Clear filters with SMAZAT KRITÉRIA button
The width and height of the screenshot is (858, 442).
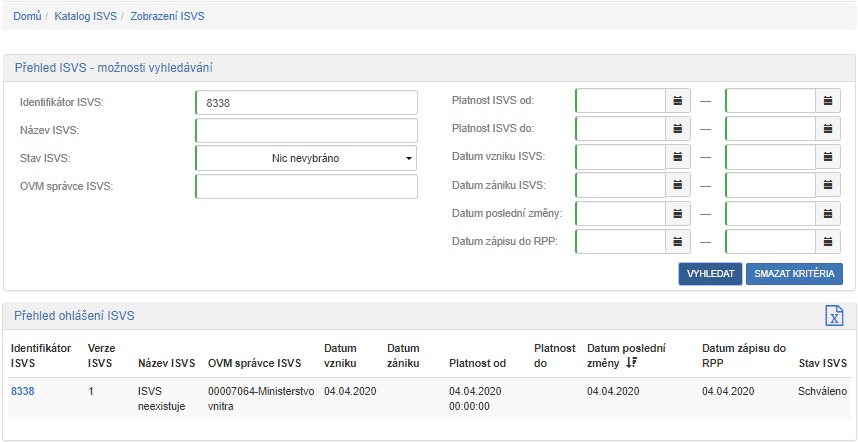[794, 274]
